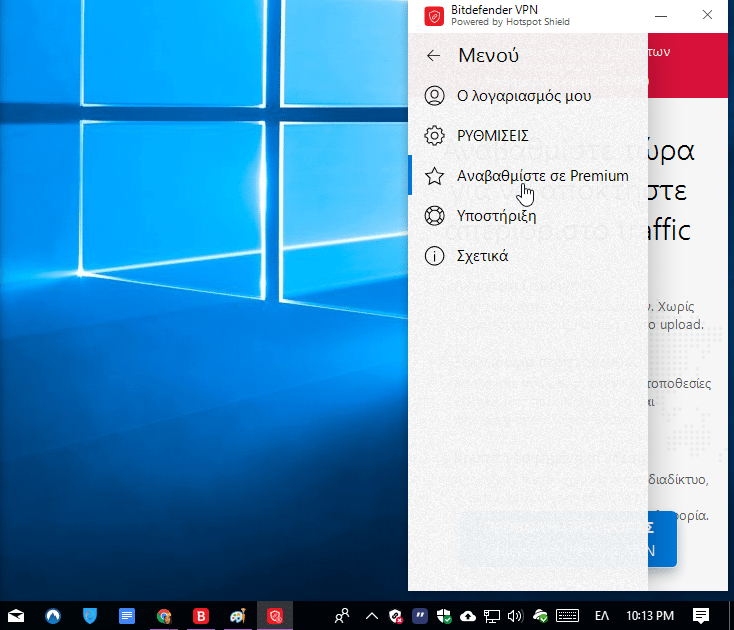Show hidden system tray icons

tap(372, 616)
